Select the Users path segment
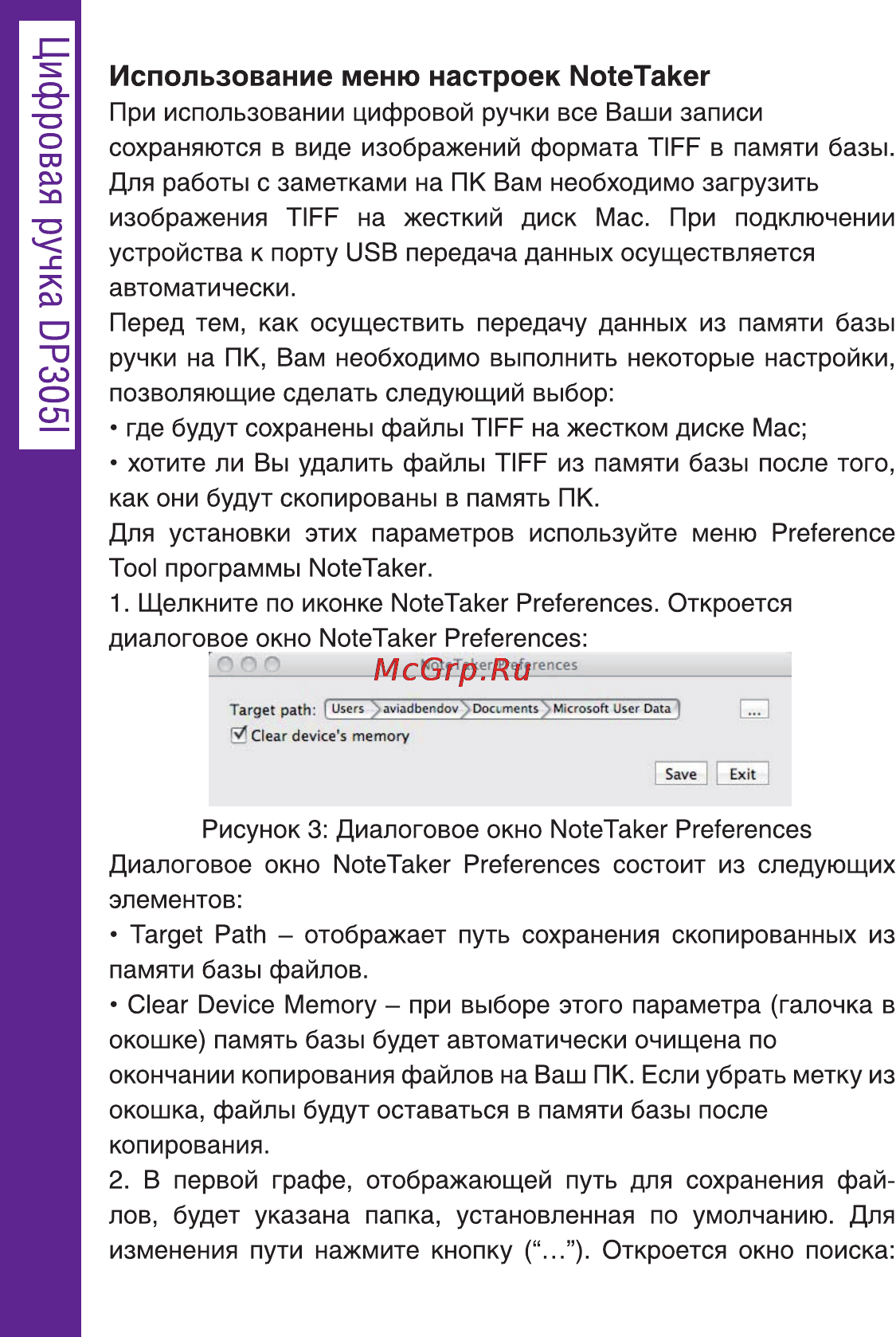 pyautogui.click(x=348, y=708)
